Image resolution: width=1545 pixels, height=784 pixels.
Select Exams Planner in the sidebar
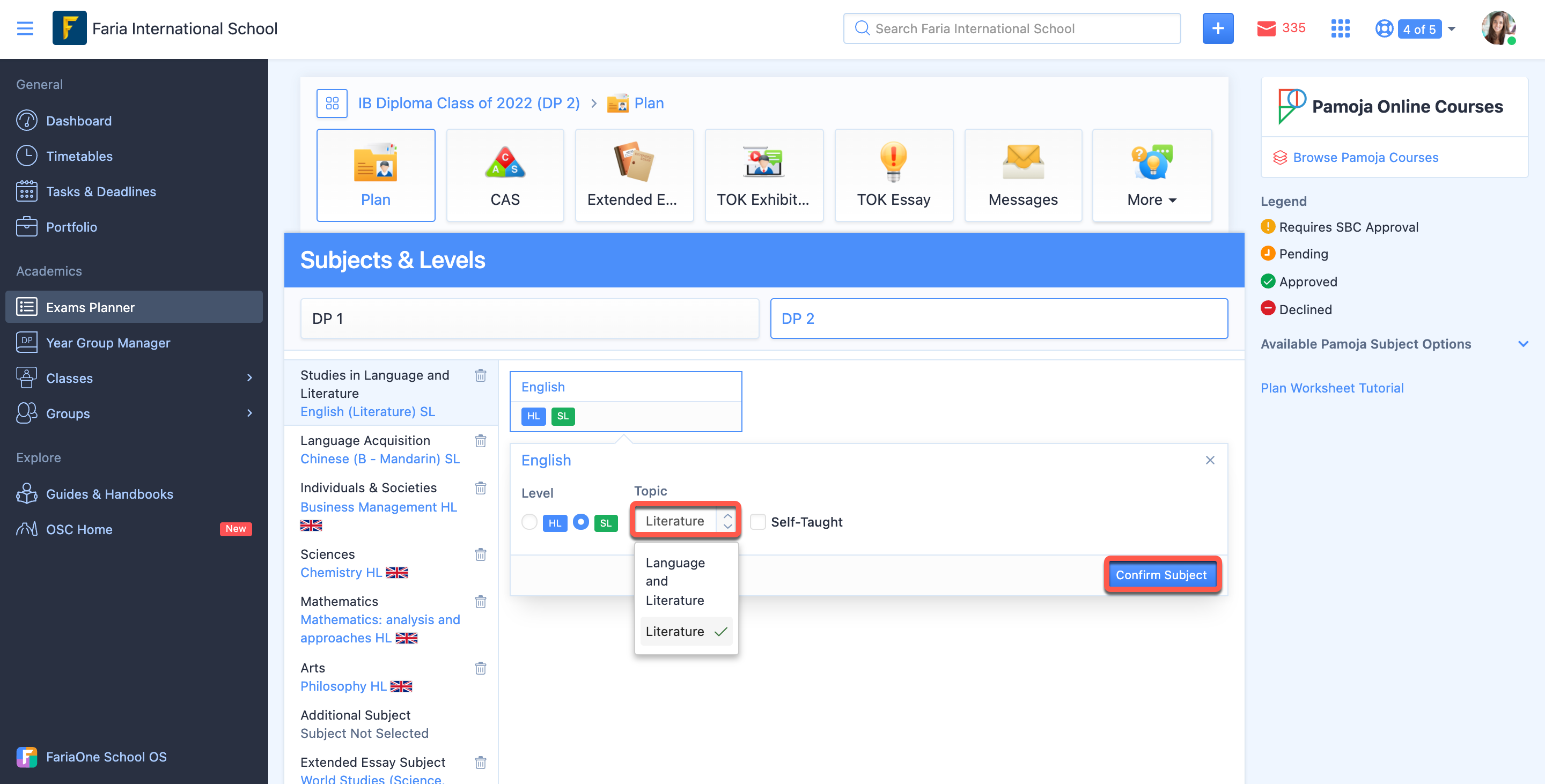click(134, 307)
